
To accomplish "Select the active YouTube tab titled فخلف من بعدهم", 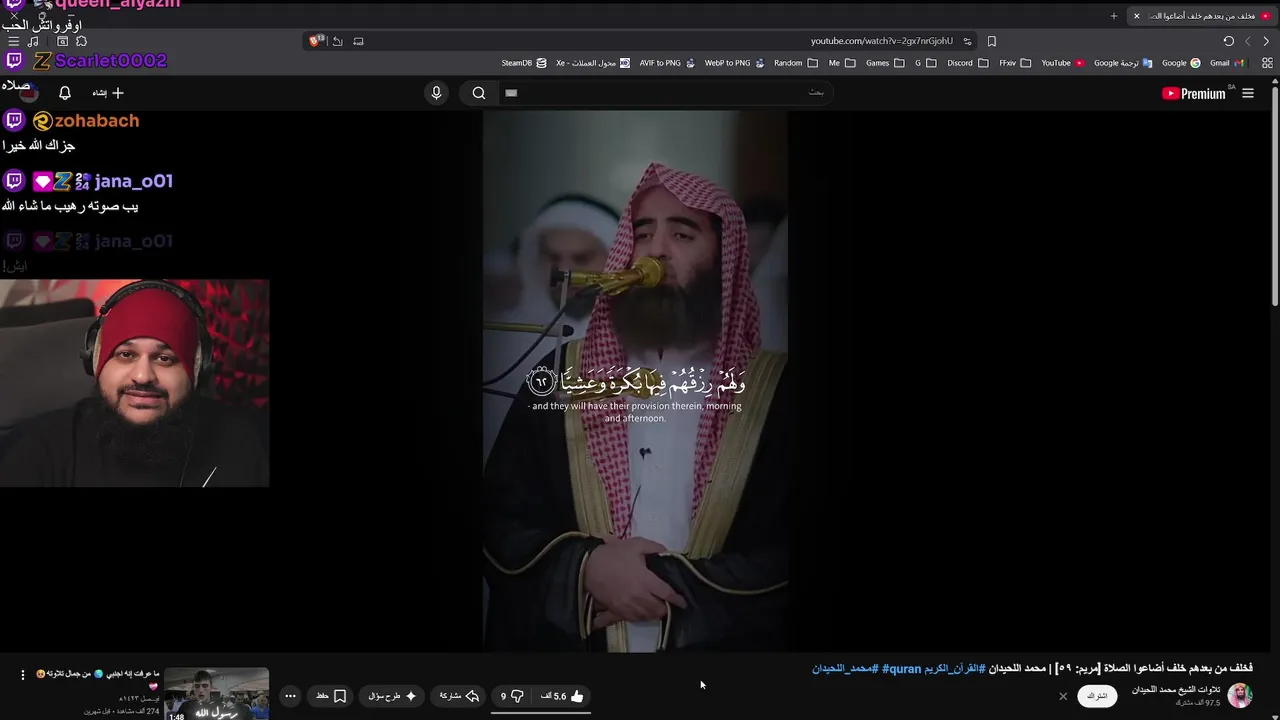I will 1202,16.
